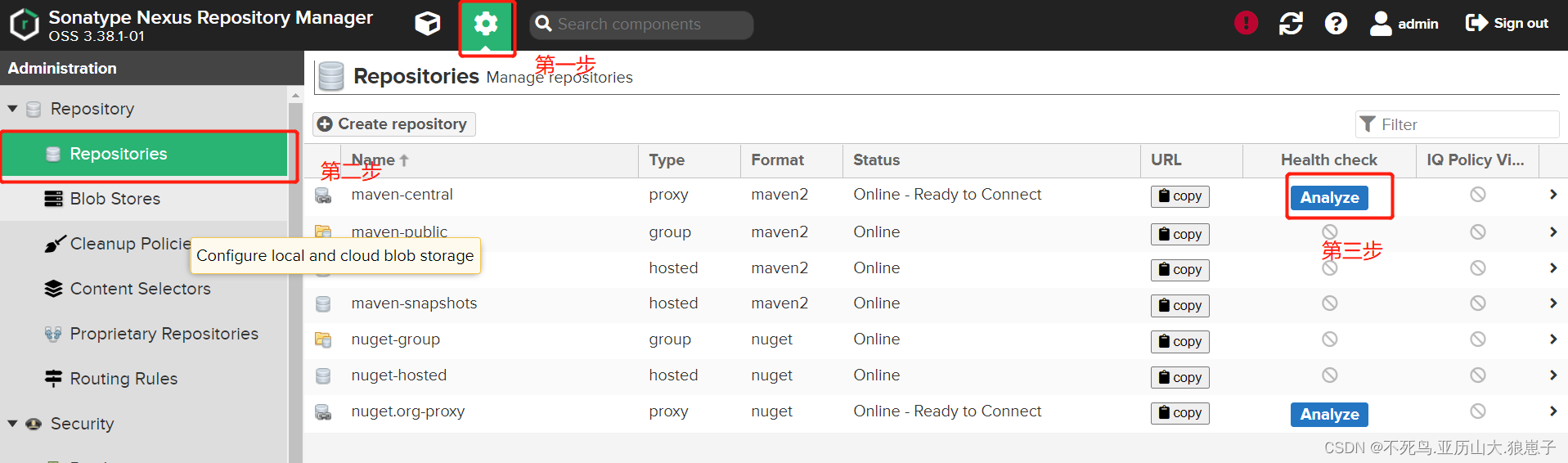Open Blob Stores in the sidebar
This screenshot has height=463, width=1568.
tap(145, 199)
